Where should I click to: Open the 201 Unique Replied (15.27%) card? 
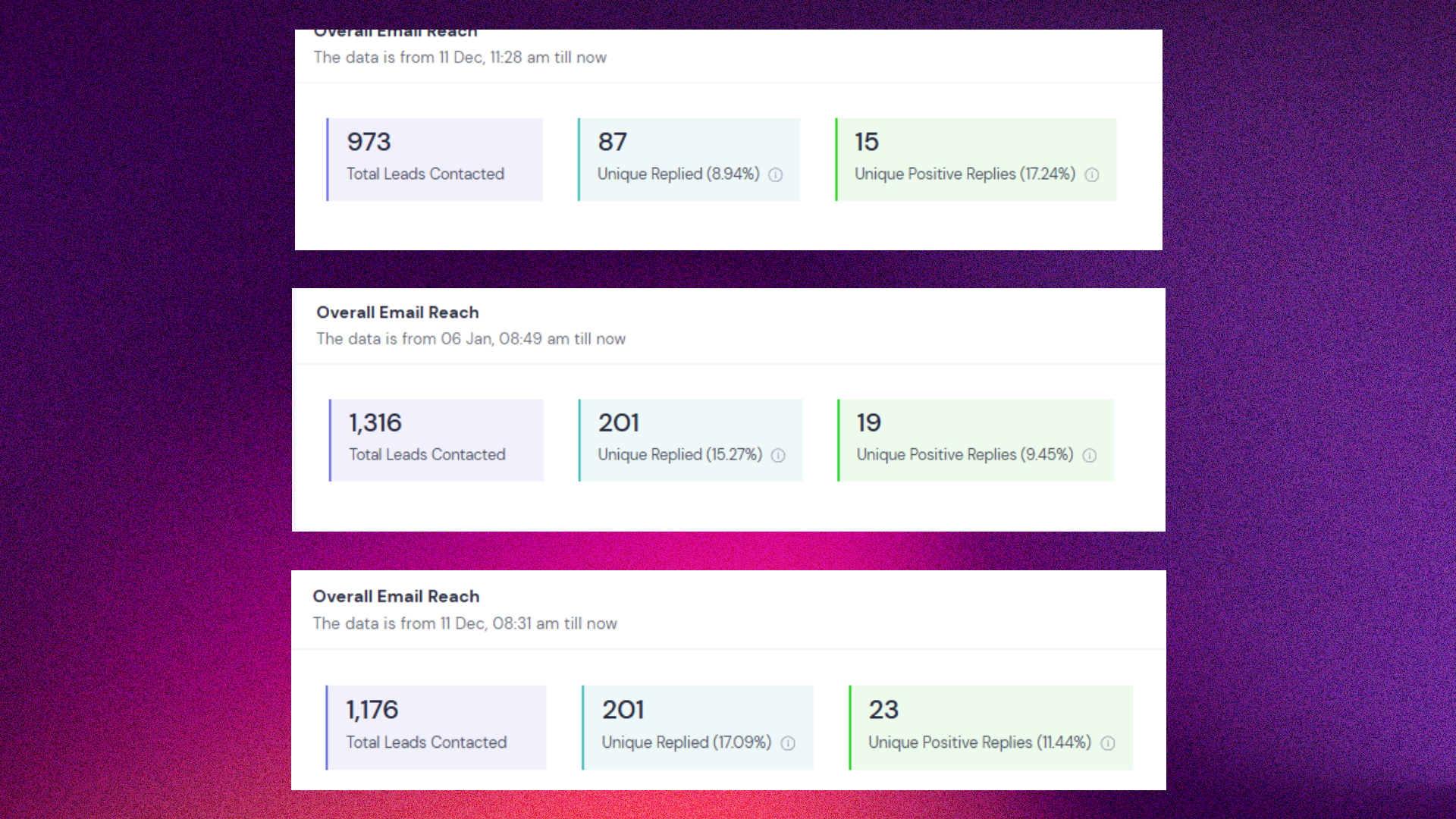click(x=690, y=440)
